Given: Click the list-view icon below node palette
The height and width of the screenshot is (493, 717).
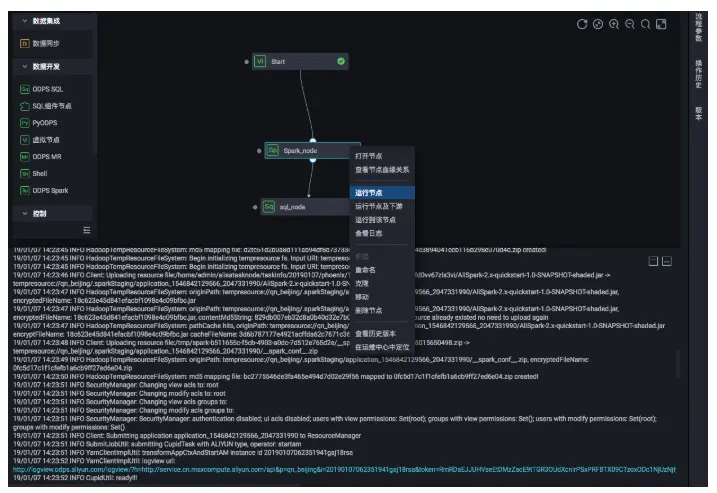Looking at the screenshot, I should click(x=87, y=230).
